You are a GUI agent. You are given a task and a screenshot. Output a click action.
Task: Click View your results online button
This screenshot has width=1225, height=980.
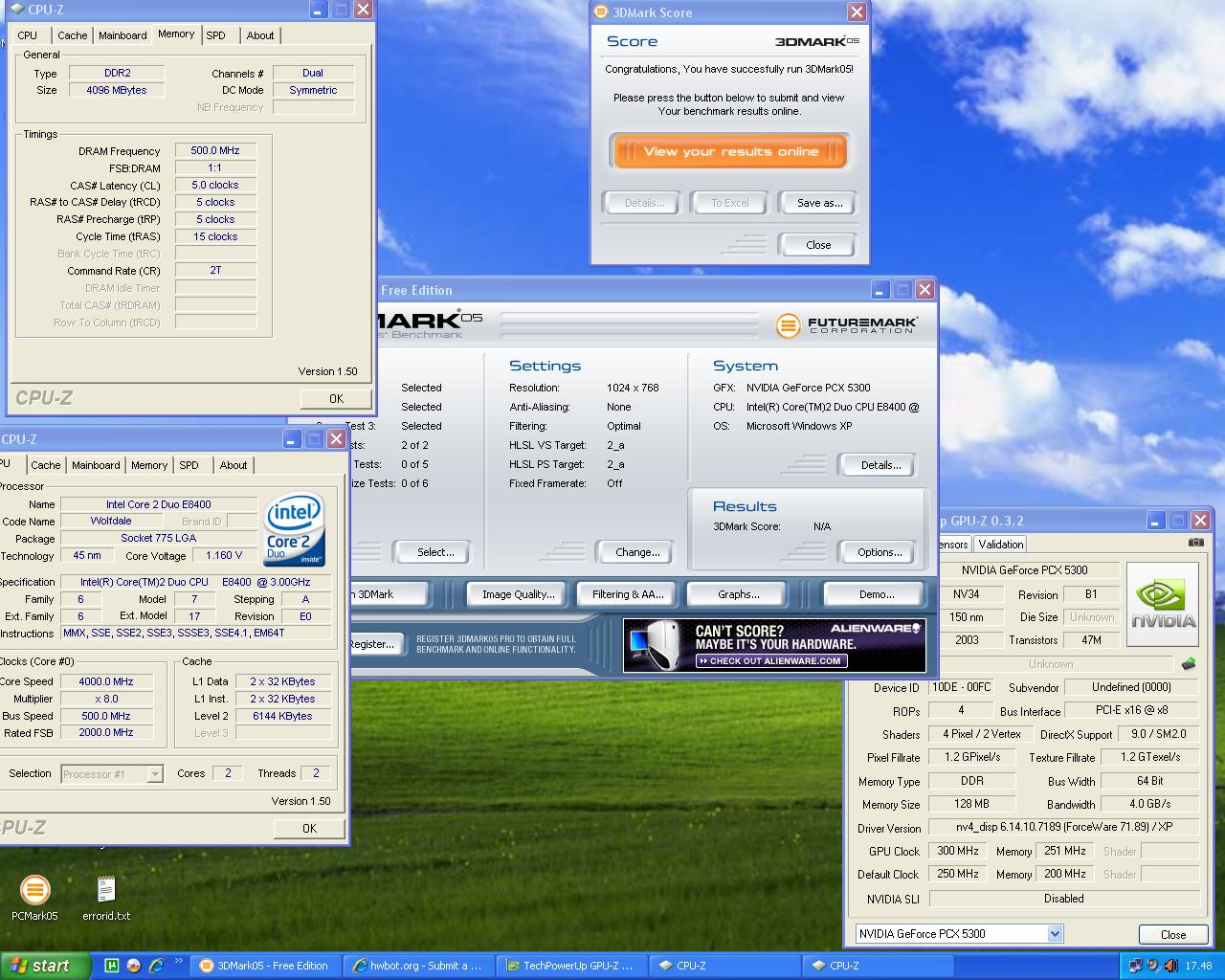[729, 151]
